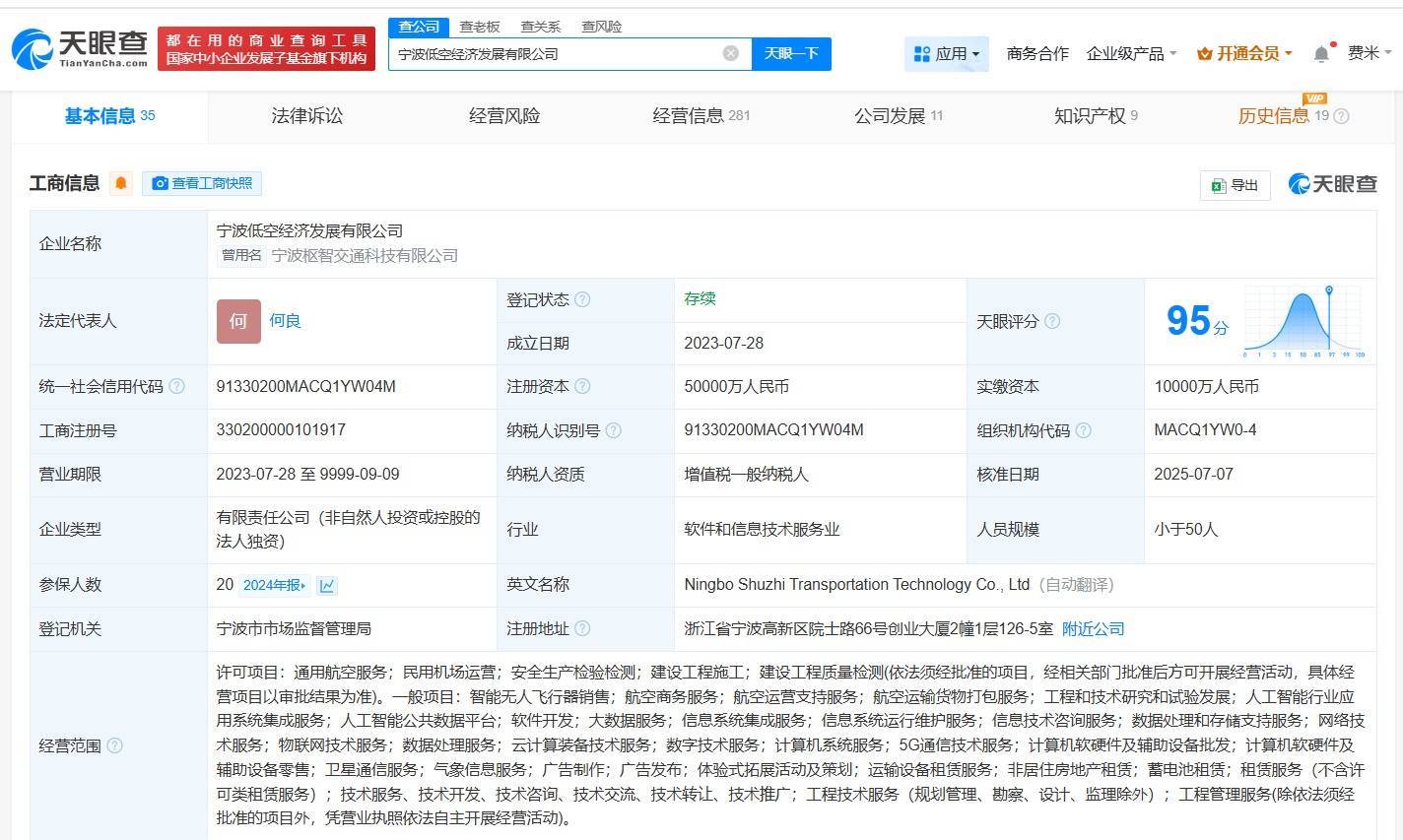Open legal representative 何良 link
The image size is (1403, 840).
[285, 321]
